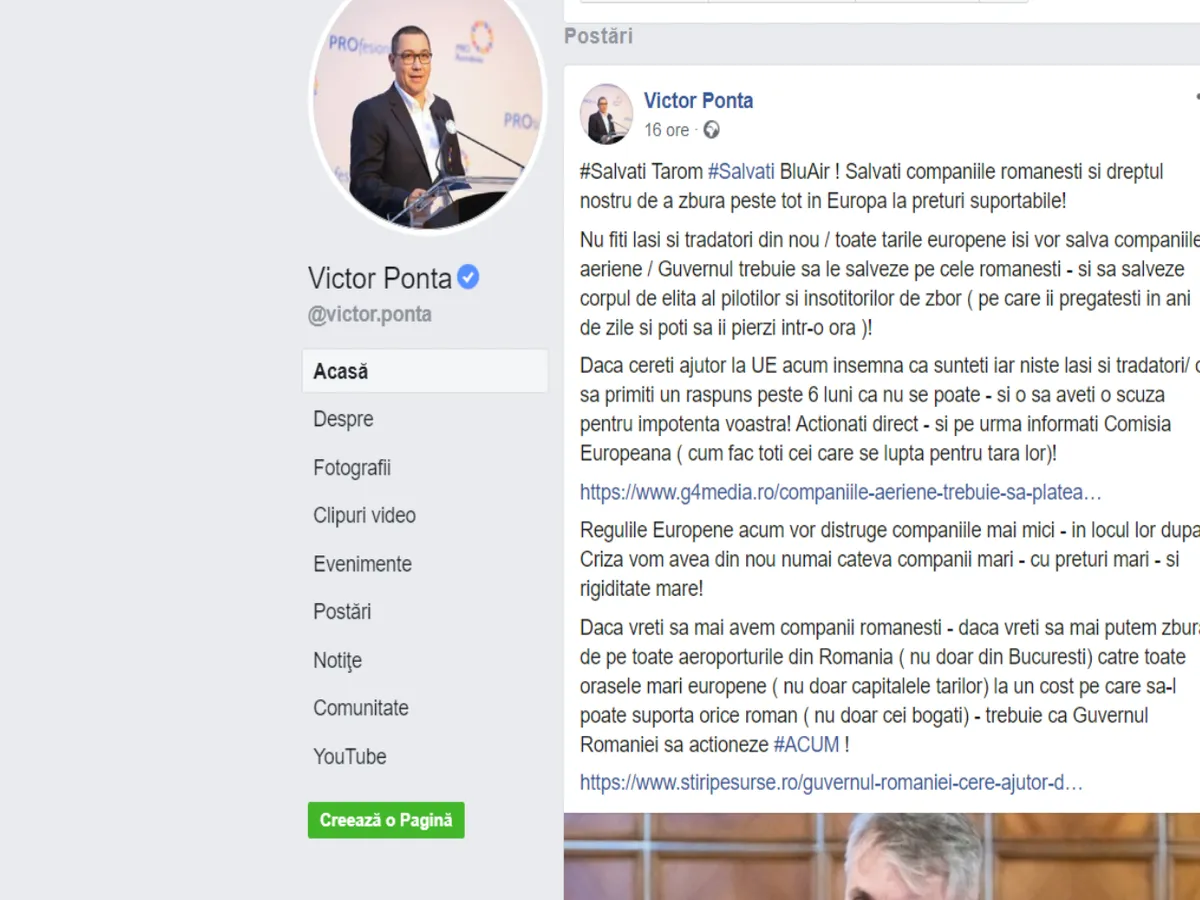Open Clipuri video section

[364, 516]
